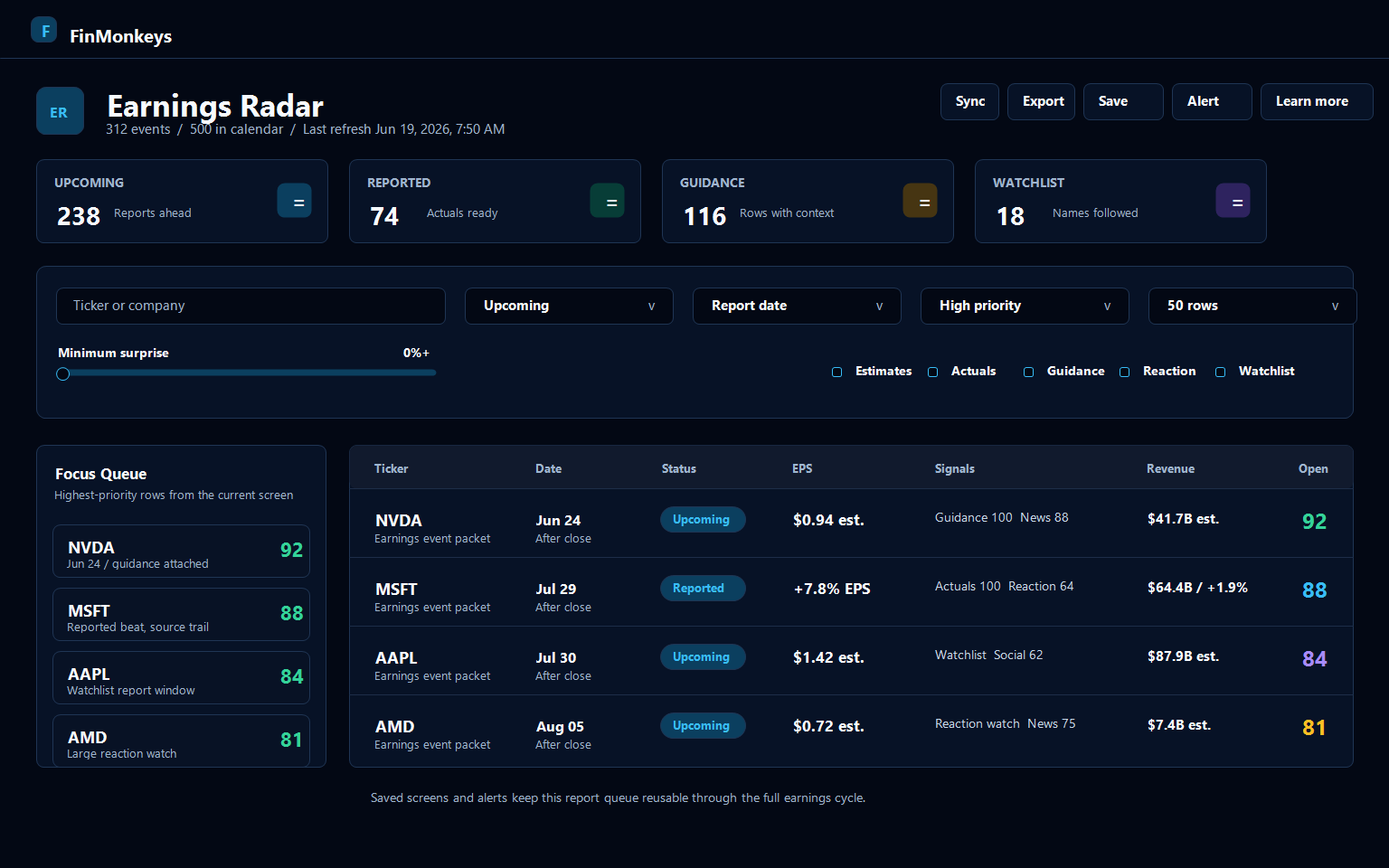Open AMD row score 81
The height and width of the screenshot is (868, 1389).
(x=1314, y=728)
